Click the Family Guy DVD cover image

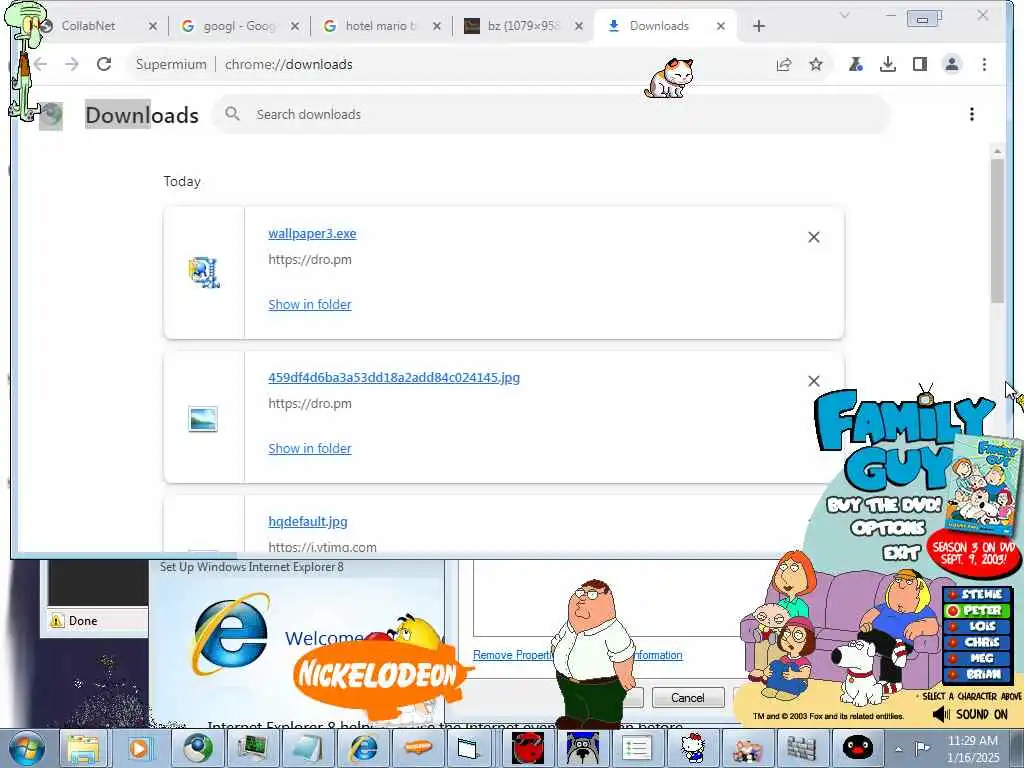(983, 483)
